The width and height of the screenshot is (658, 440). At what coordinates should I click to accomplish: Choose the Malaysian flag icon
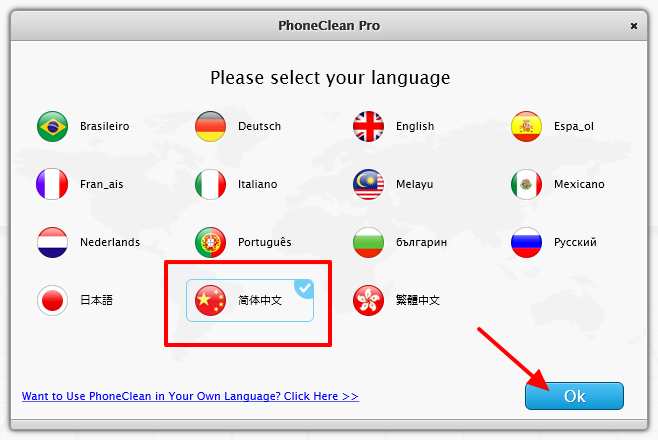click(368, 184)
